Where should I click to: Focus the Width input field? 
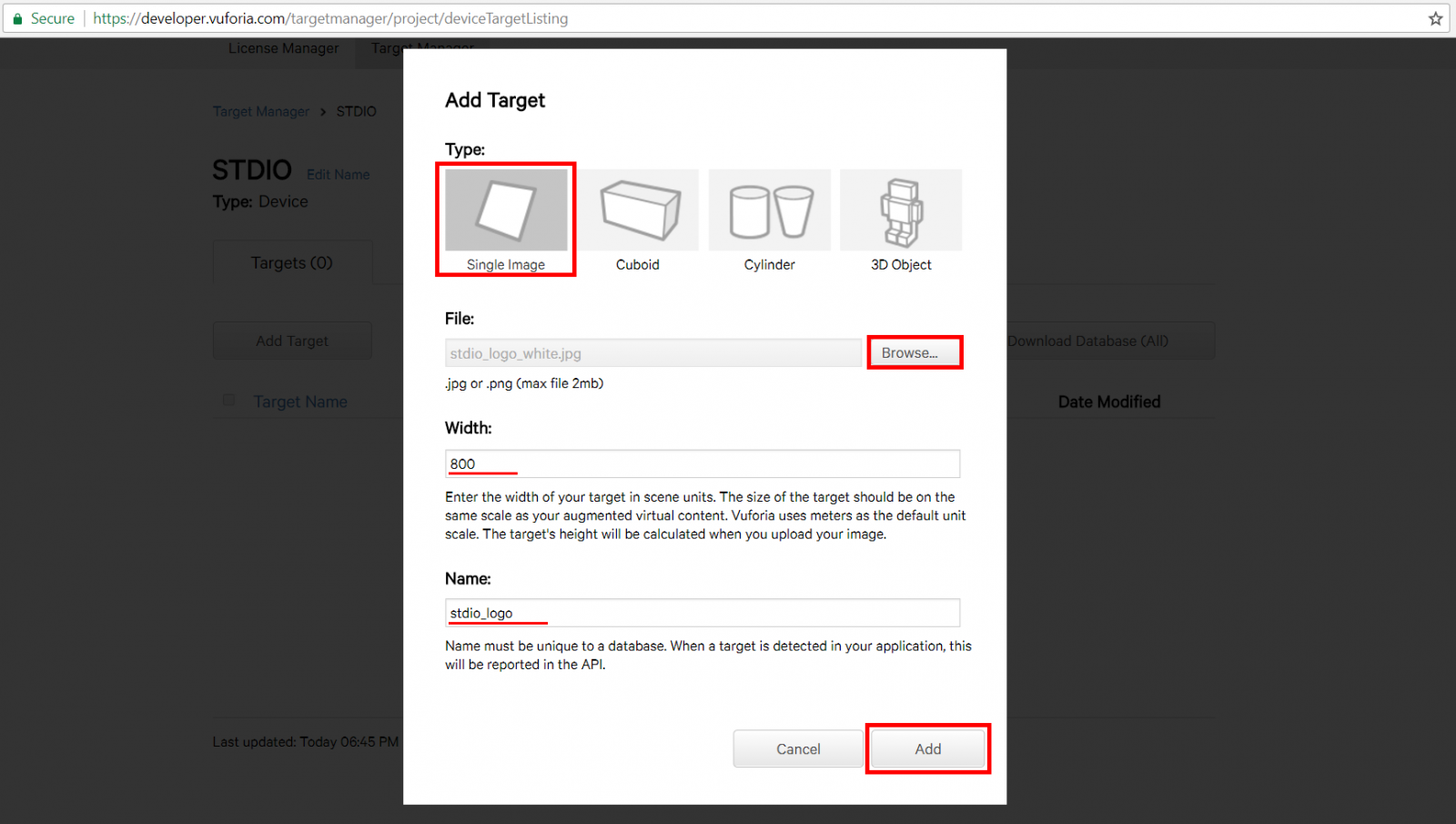coord(703,463)
